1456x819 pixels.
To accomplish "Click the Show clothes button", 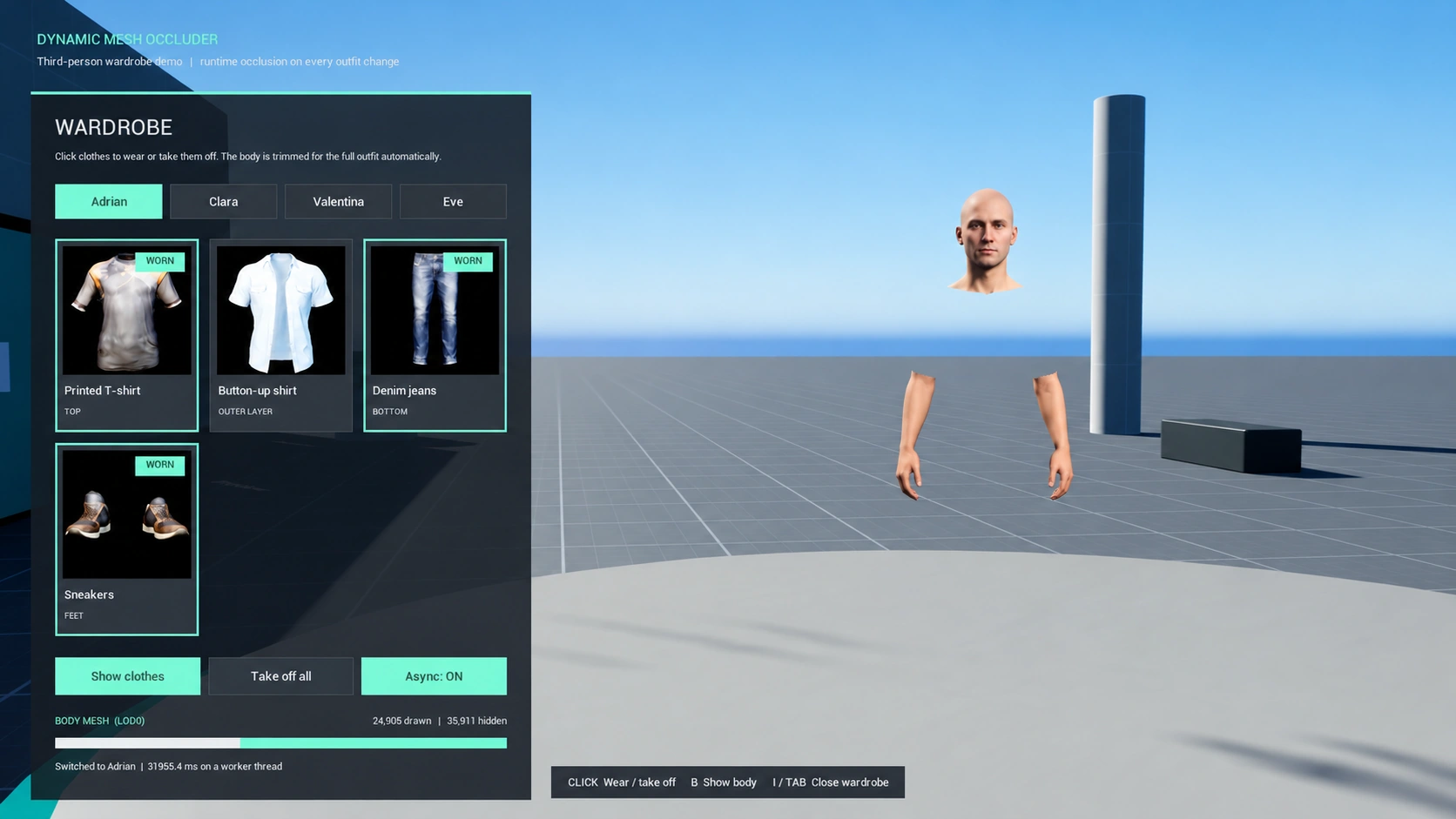I will click(x=127, y=676).
